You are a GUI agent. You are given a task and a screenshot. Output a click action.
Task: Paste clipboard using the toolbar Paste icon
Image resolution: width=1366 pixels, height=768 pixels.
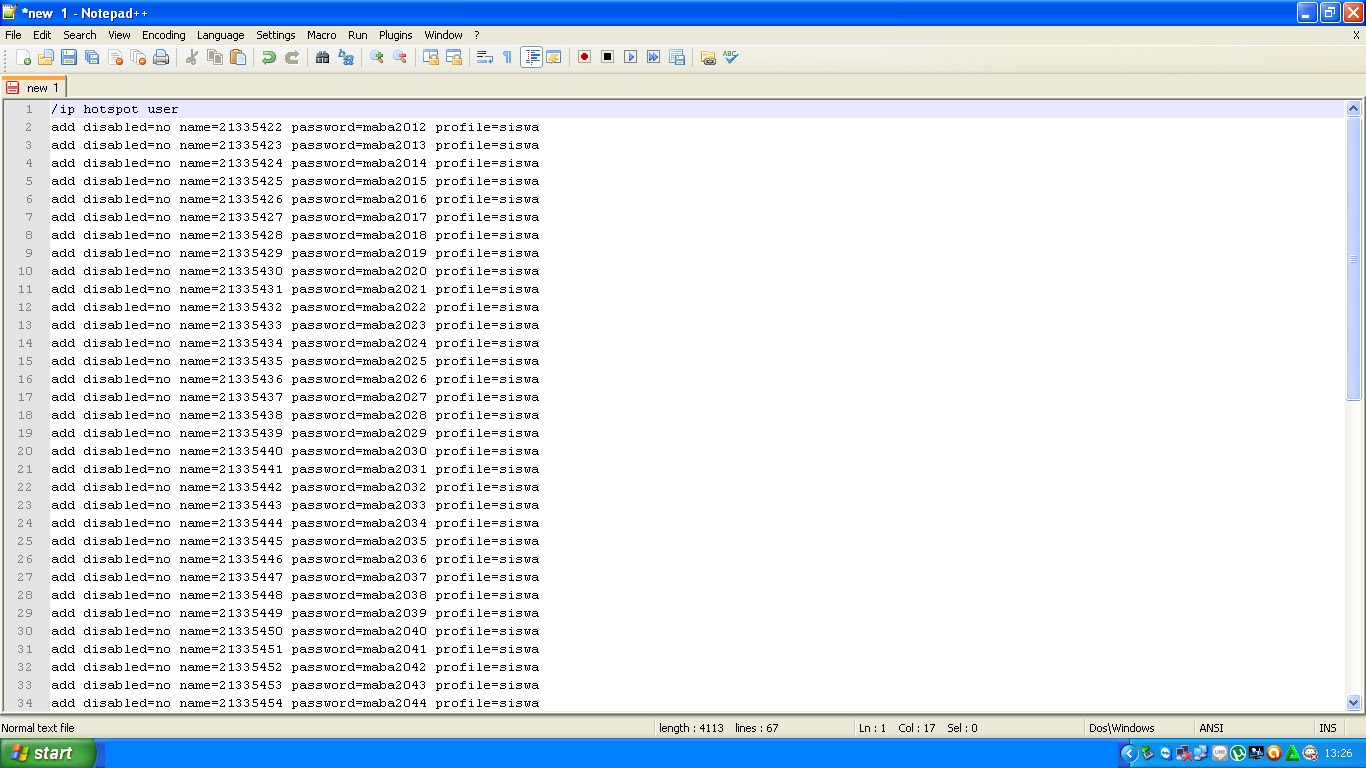(238, 58)
